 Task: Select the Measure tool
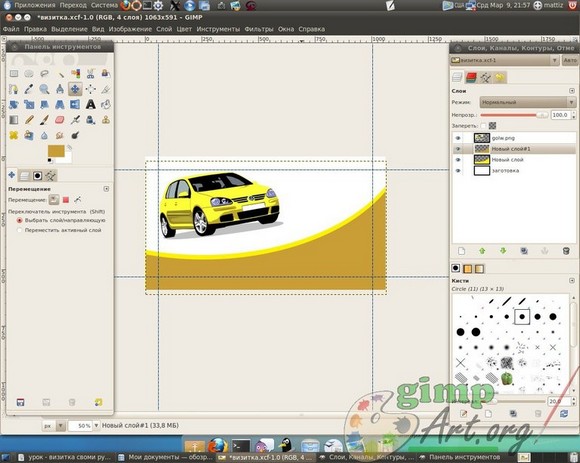click(x=60, y=89)
